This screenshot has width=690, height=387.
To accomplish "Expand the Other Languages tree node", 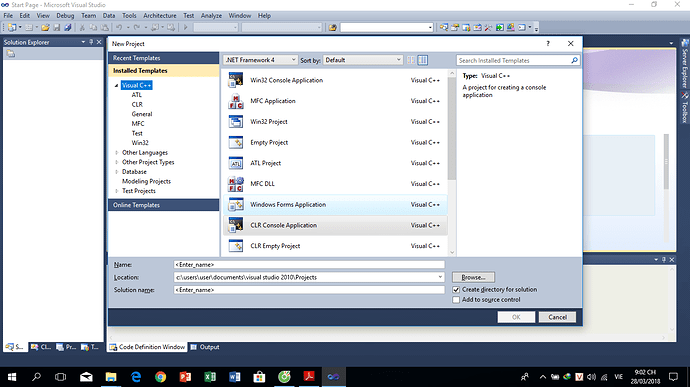I will point(117,153).
